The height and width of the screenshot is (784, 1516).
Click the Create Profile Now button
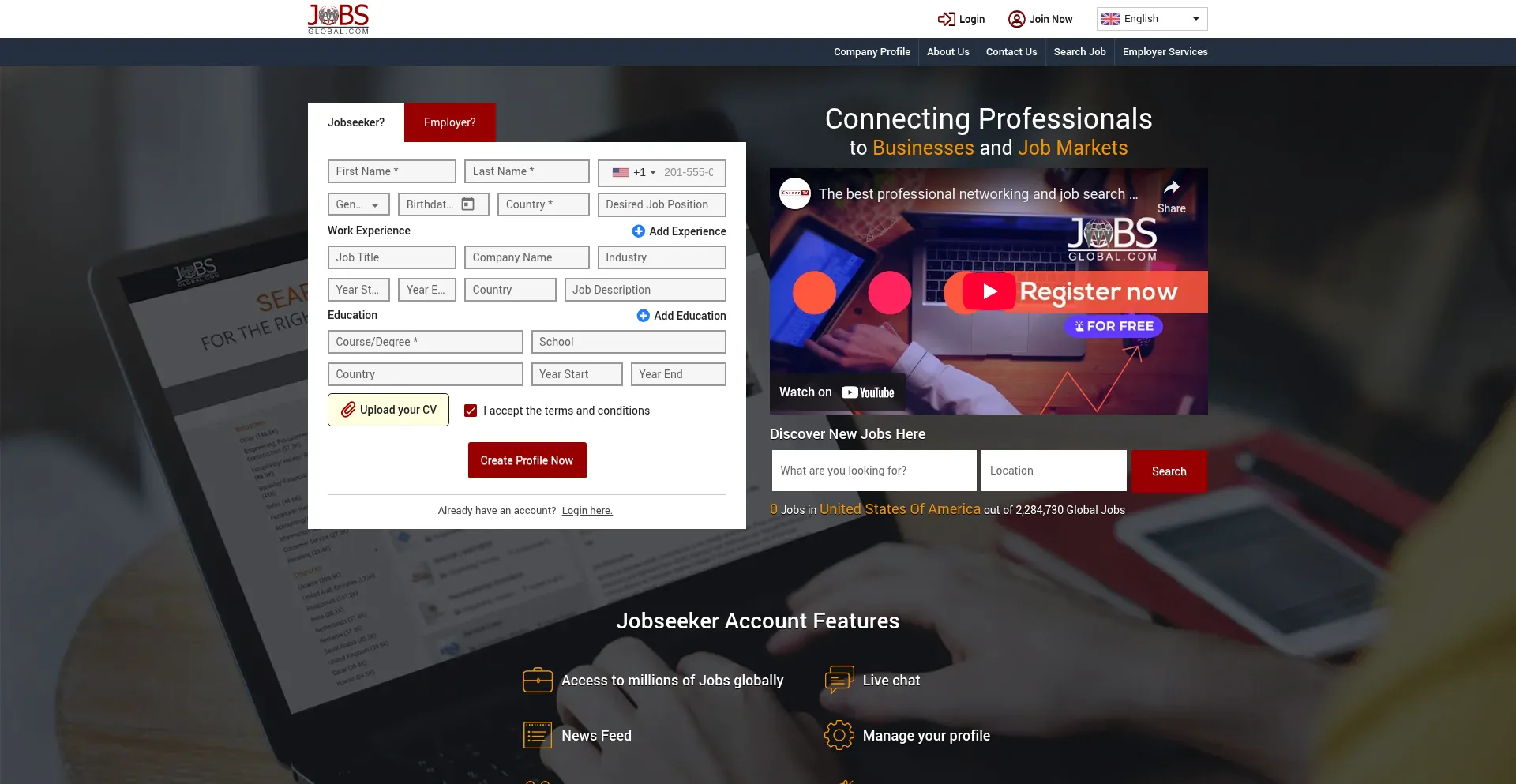pyautogui.click(x=527, y=460)
